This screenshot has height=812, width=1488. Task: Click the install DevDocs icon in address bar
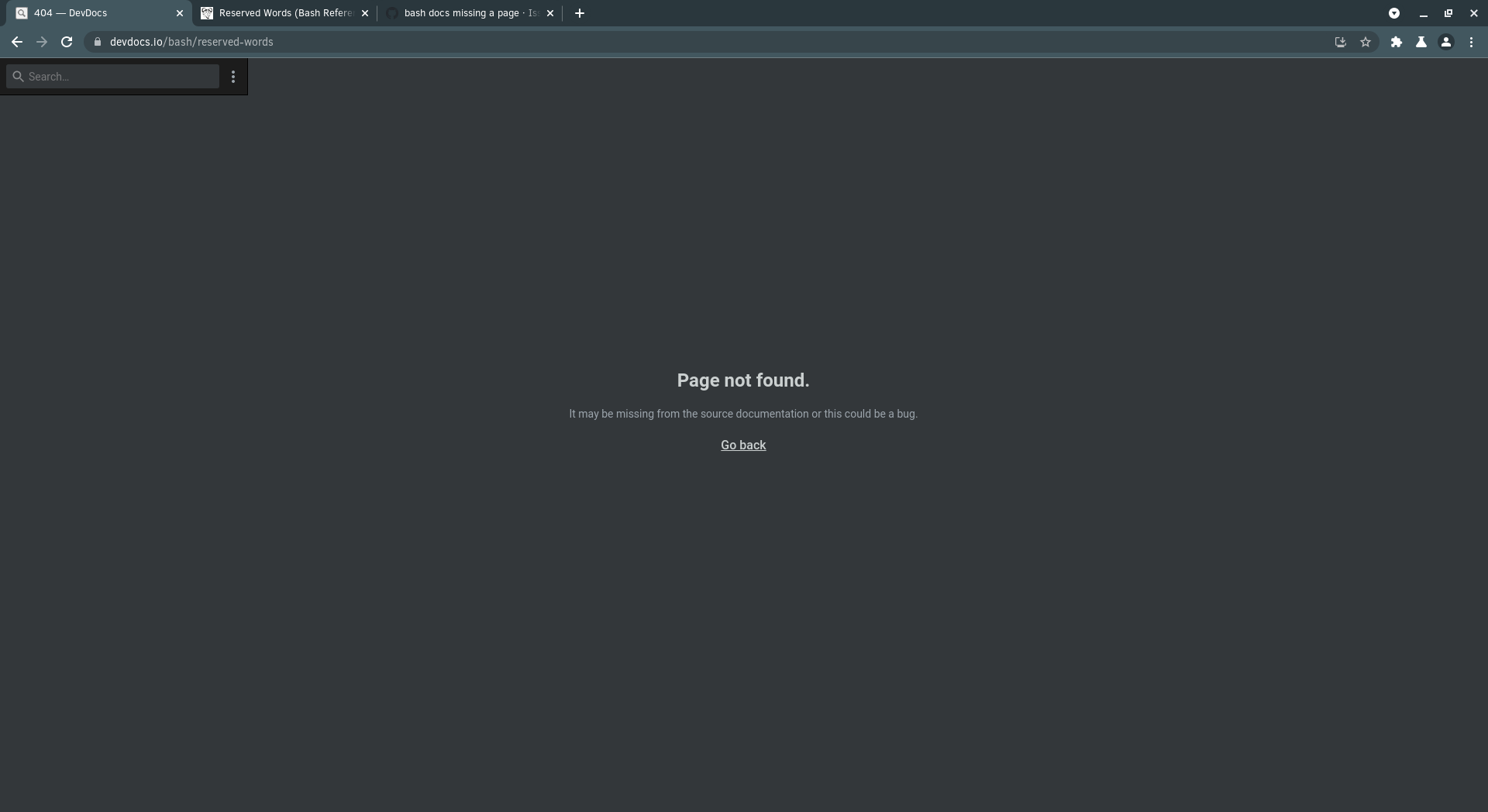[x=1340, y=43]
